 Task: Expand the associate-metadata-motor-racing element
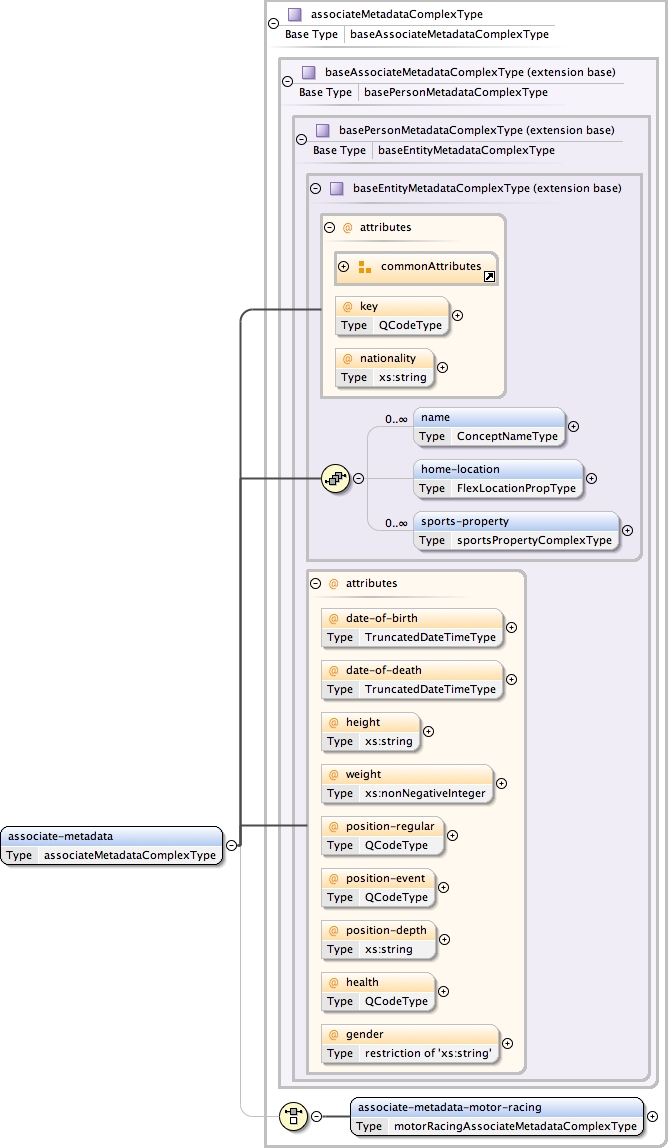pyautogui.click(x=652, y=1116)
